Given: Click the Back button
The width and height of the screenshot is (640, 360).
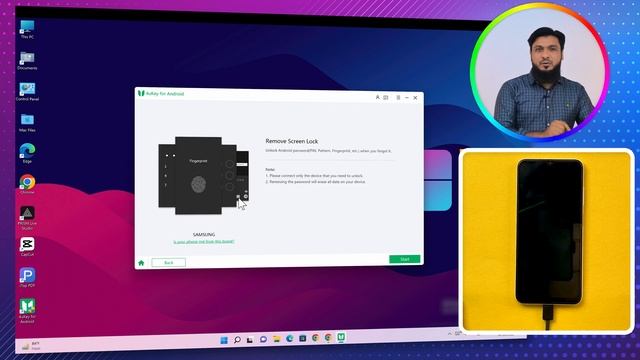Looking at the screenshot, I should pos(169,262).
